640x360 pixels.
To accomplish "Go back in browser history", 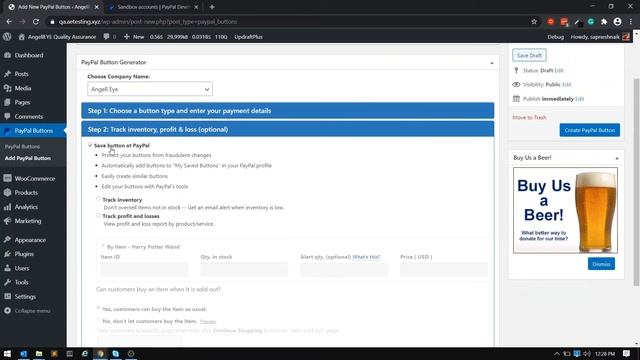I will 9,22.
